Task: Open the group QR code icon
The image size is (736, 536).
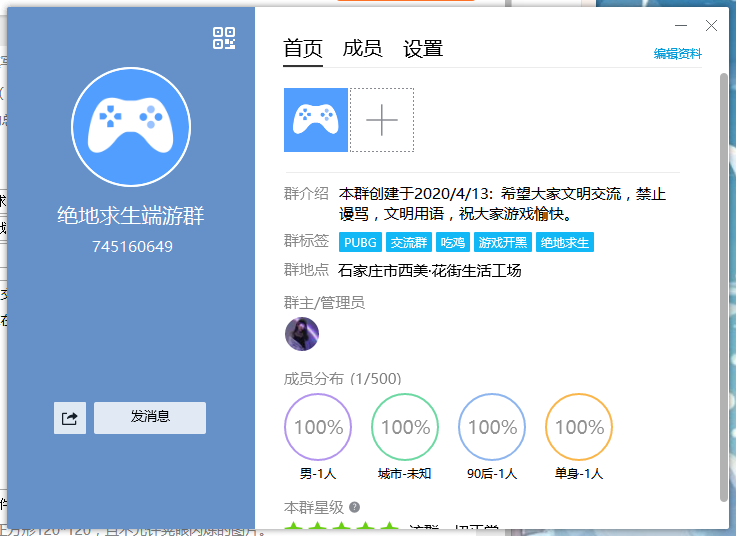Action: pyautogui.click(x=224, y=38)
